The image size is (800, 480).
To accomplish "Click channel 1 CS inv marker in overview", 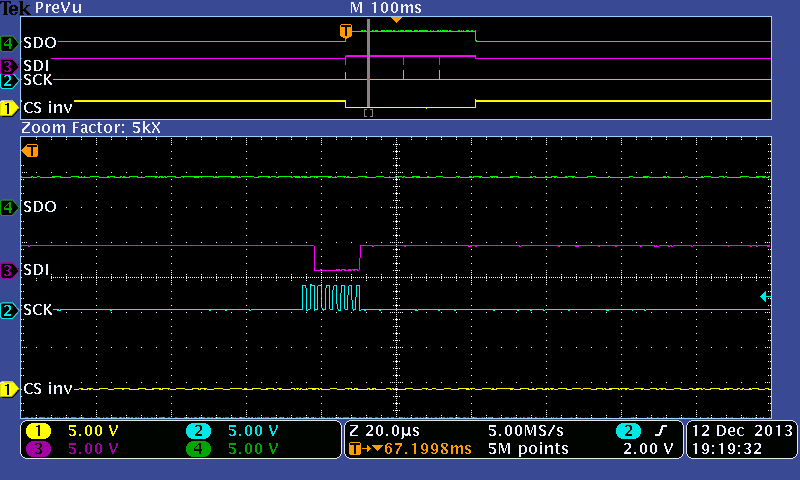I will coord(9,108).
